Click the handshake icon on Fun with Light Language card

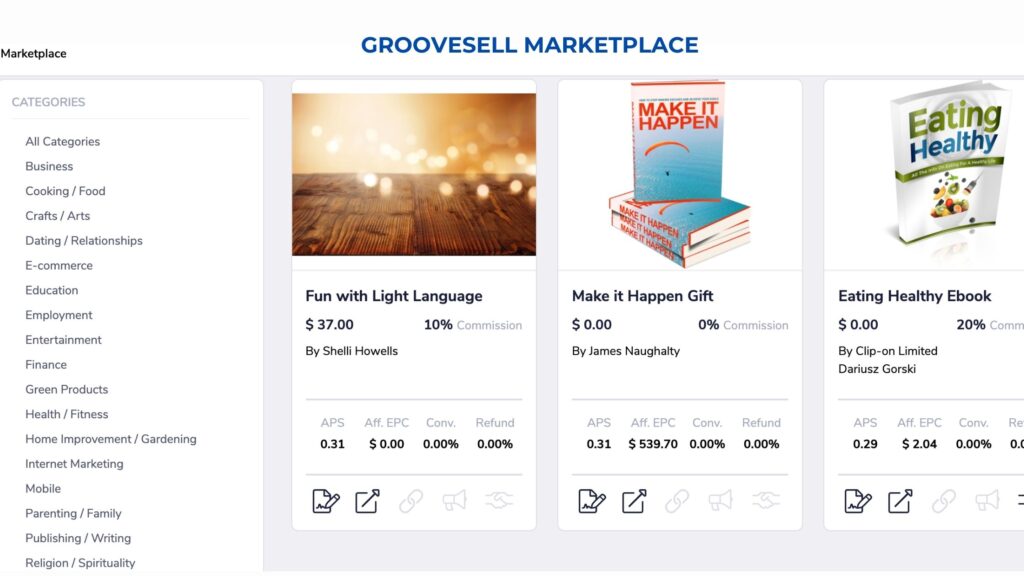click(499, 501)
